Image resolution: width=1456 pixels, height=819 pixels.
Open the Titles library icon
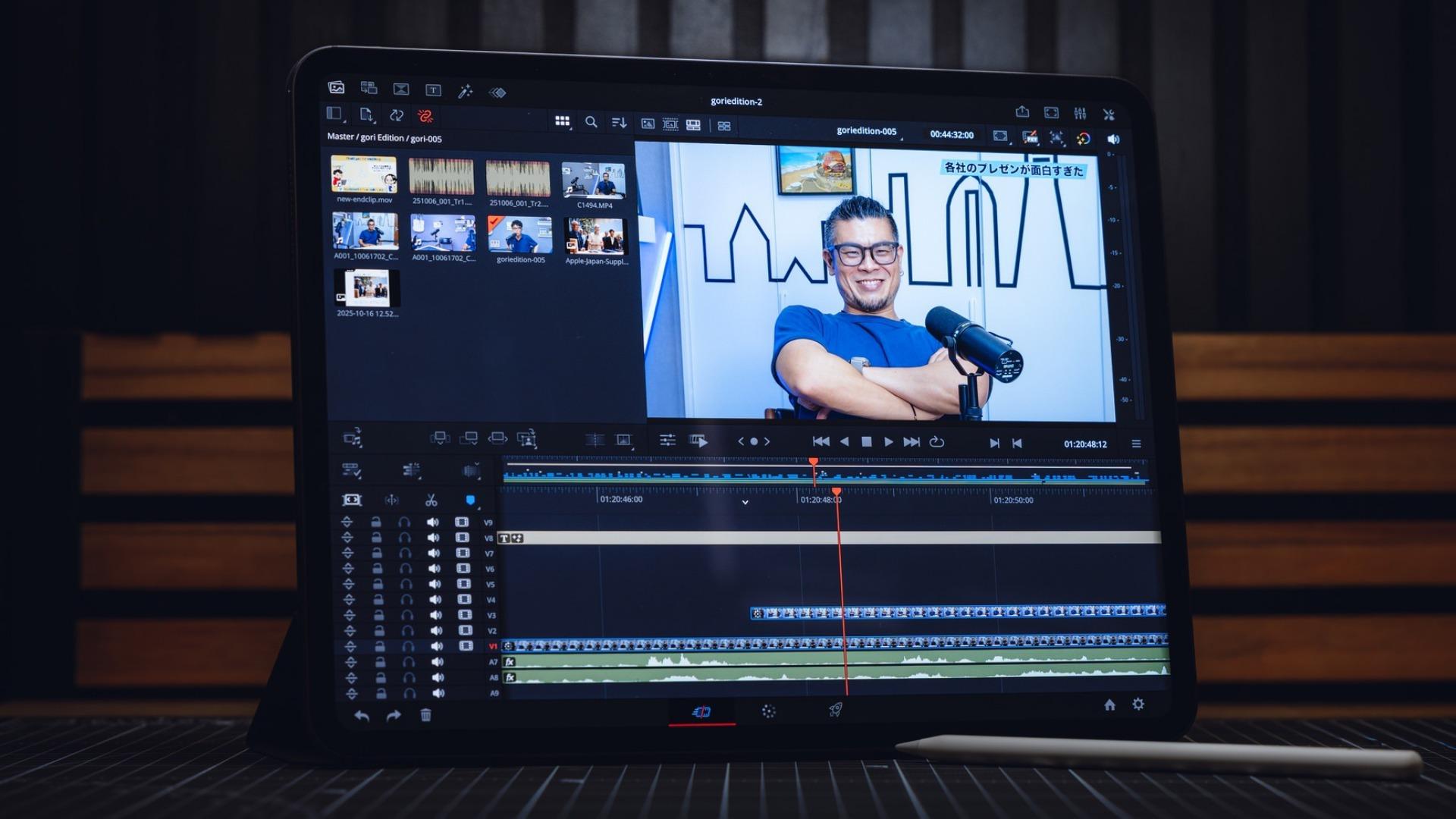coord(433,90)
